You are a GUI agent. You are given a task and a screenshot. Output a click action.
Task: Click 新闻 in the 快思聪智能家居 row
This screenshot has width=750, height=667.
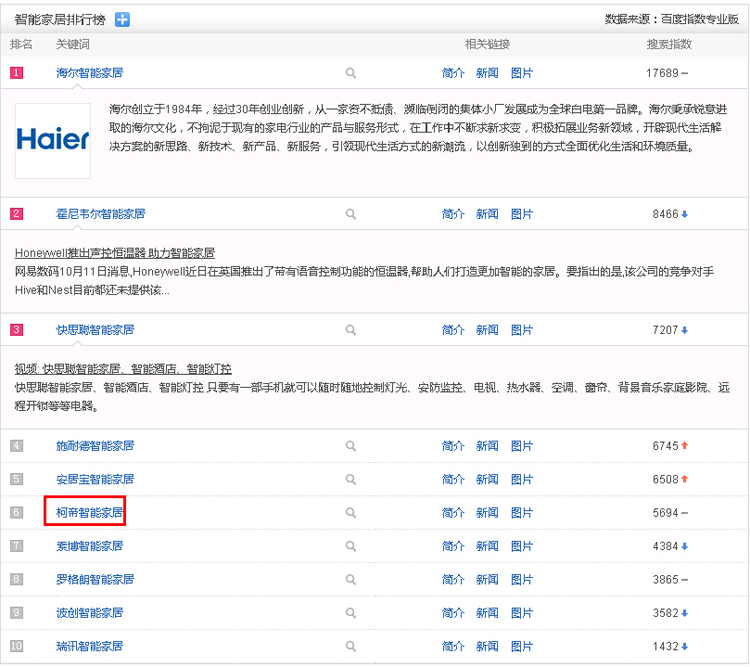pos(487,330)
